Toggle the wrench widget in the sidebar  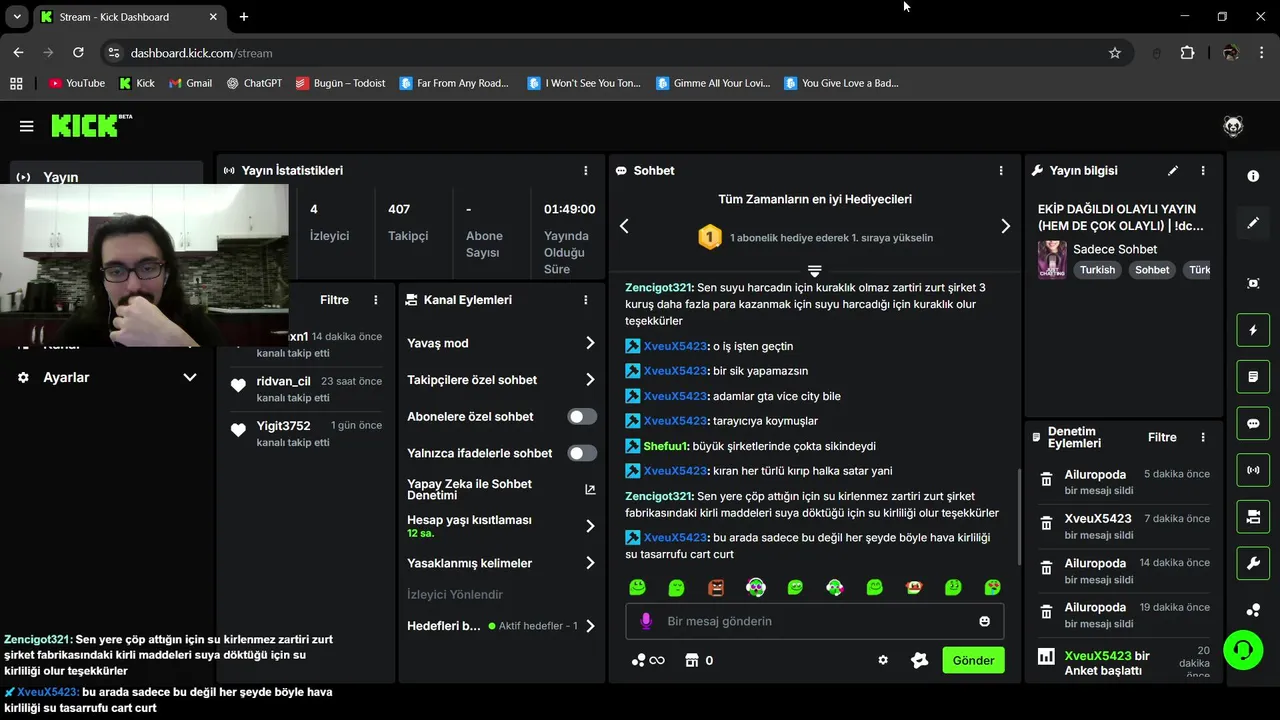tap(1253, 563)
